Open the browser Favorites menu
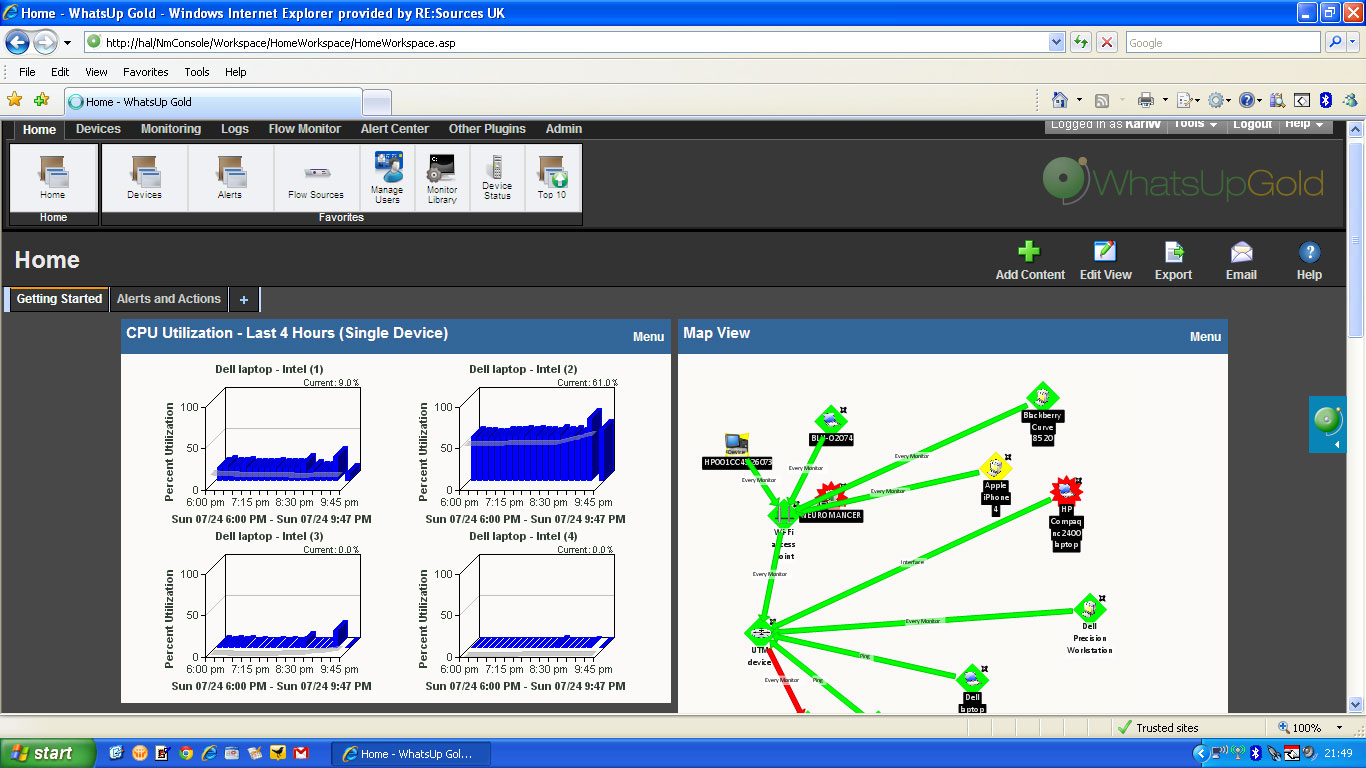1366x768 pixels. click(146, 72)
